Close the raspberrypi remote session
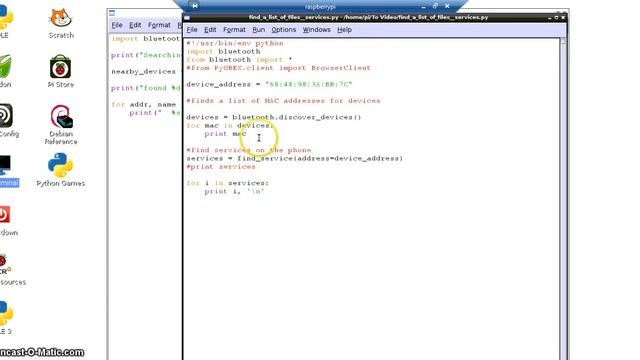Screen dimensions: 640x360 point(447,6)
